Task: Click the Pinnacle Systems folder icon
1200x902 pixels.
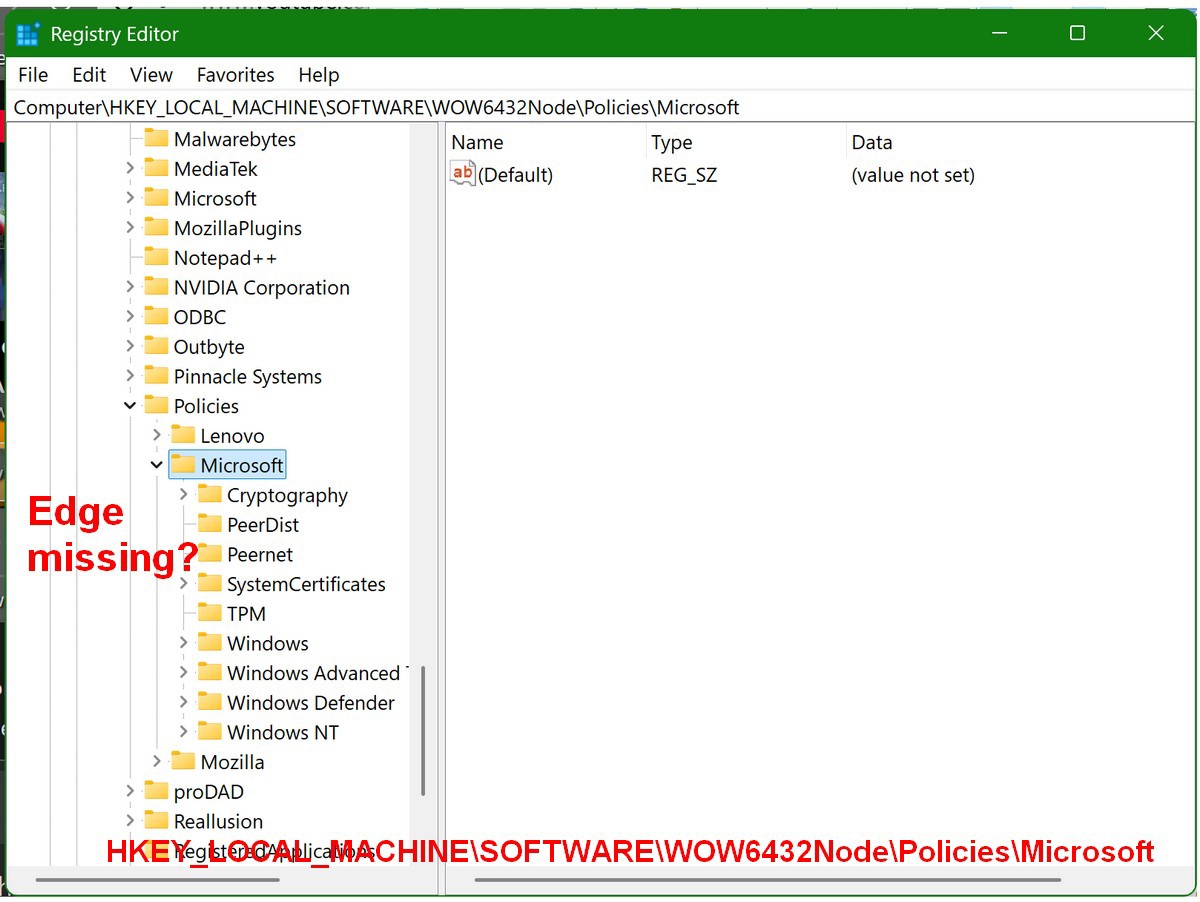Action: (156, 377)
